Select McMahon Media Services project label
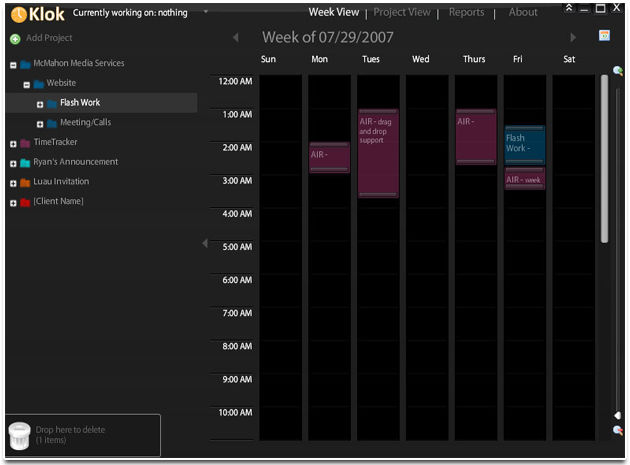630x465 pixels. [x=79, y=63]
